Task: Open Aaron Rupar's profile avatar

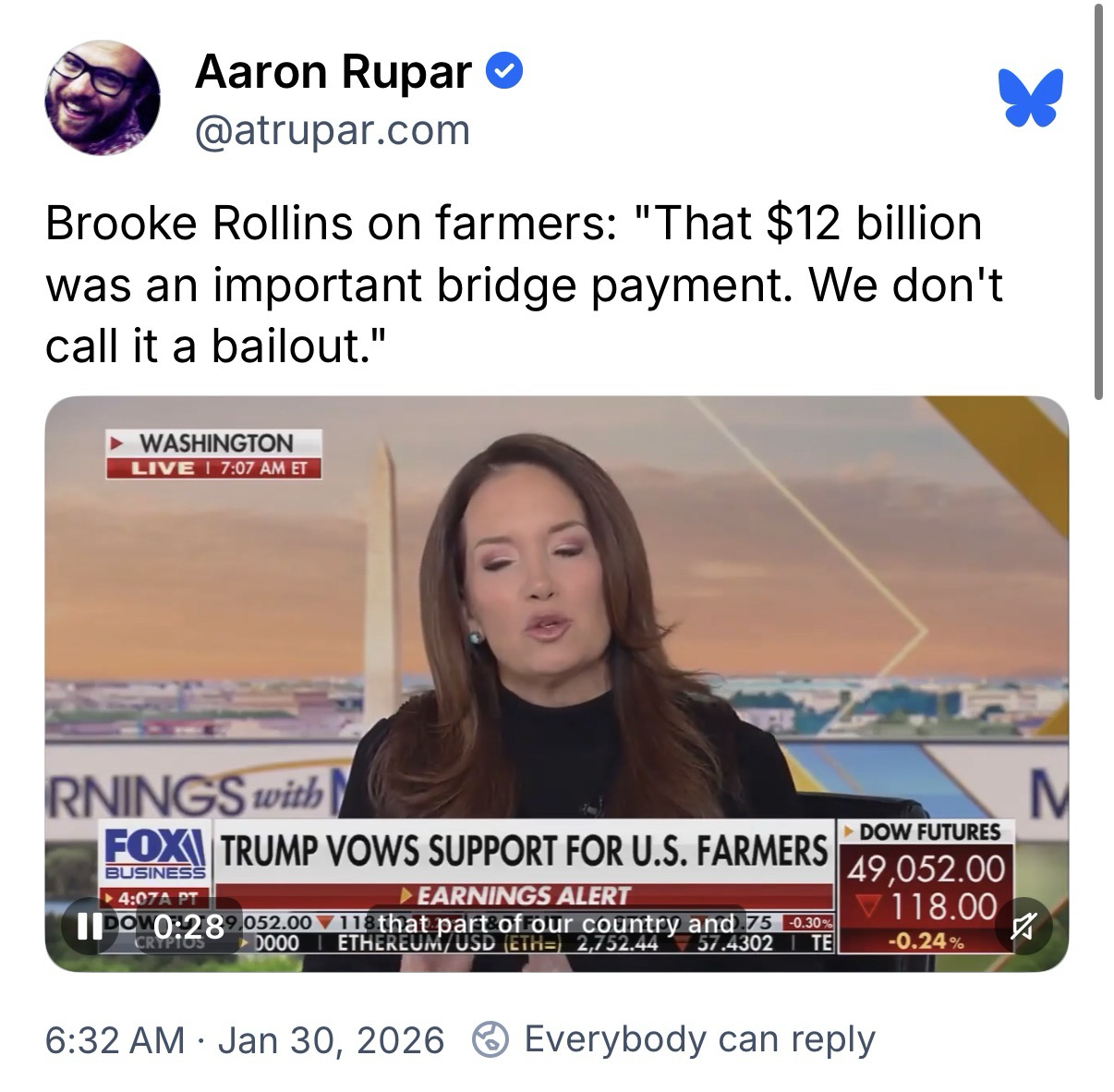Action: point(103,97)
